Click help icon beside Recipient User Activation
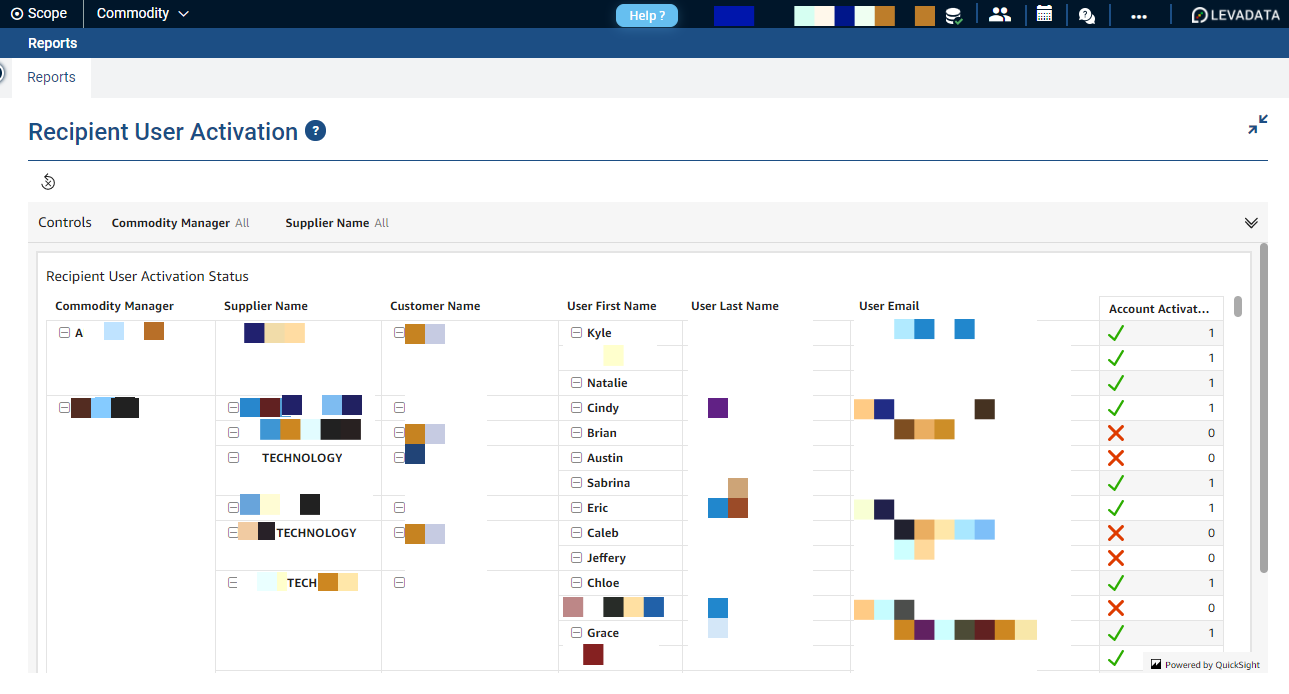 click(x=315, y=131)
